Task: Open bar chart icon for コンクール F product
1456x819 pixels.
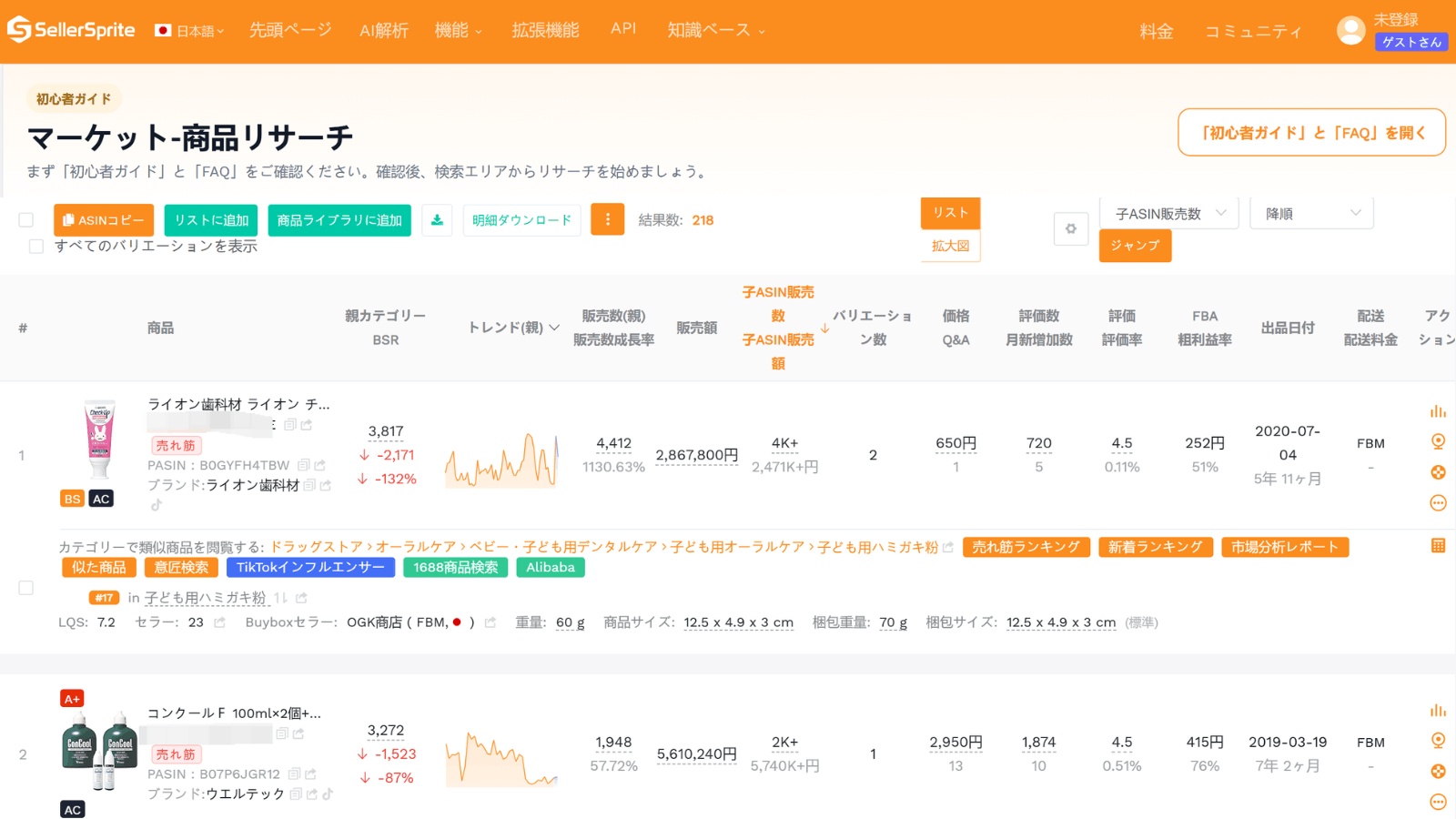Action: (x=1438, y=711)
